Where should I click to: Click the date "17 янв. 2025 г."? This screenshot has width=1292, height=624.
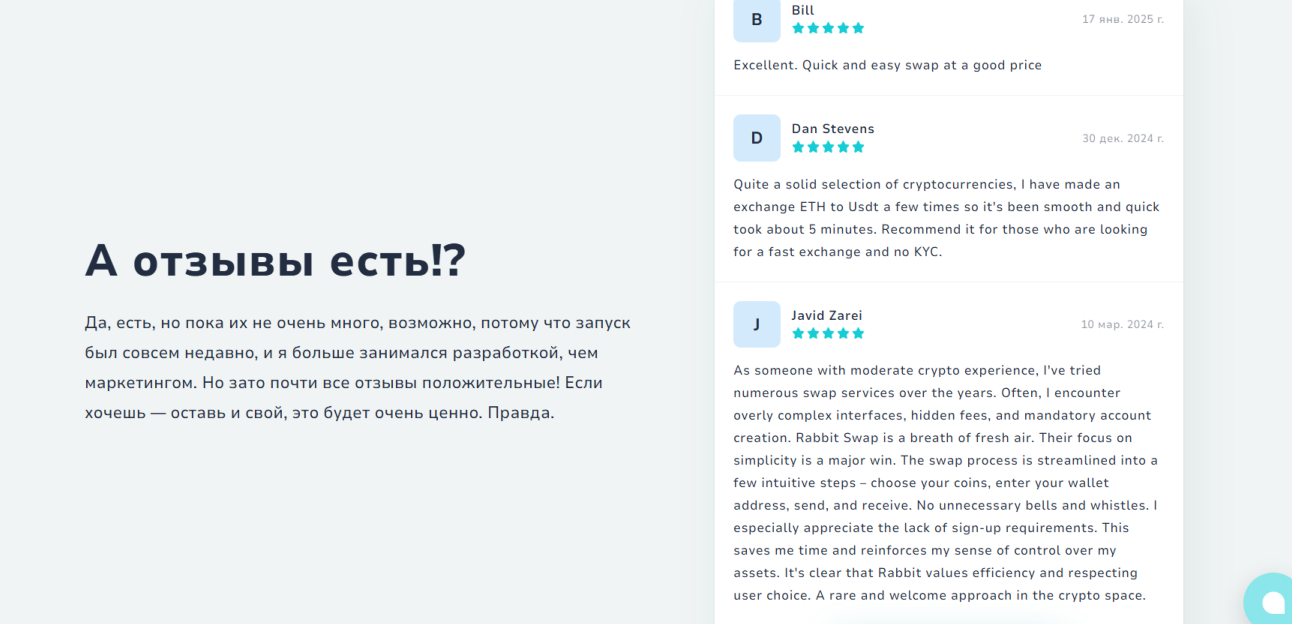tap(1122, 19)
